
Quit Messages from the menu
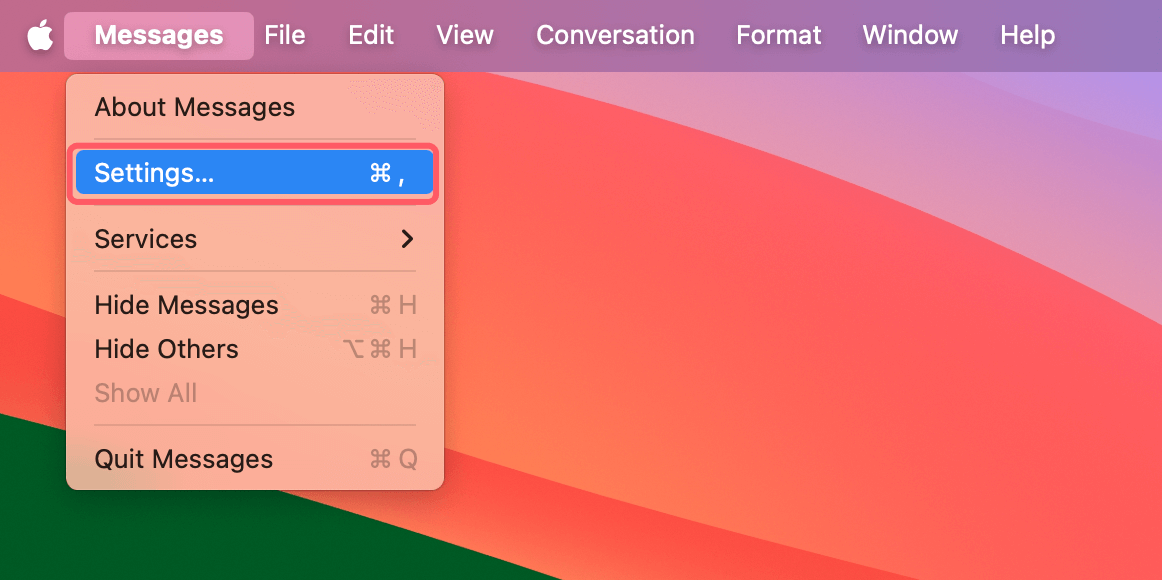(183, 459)
